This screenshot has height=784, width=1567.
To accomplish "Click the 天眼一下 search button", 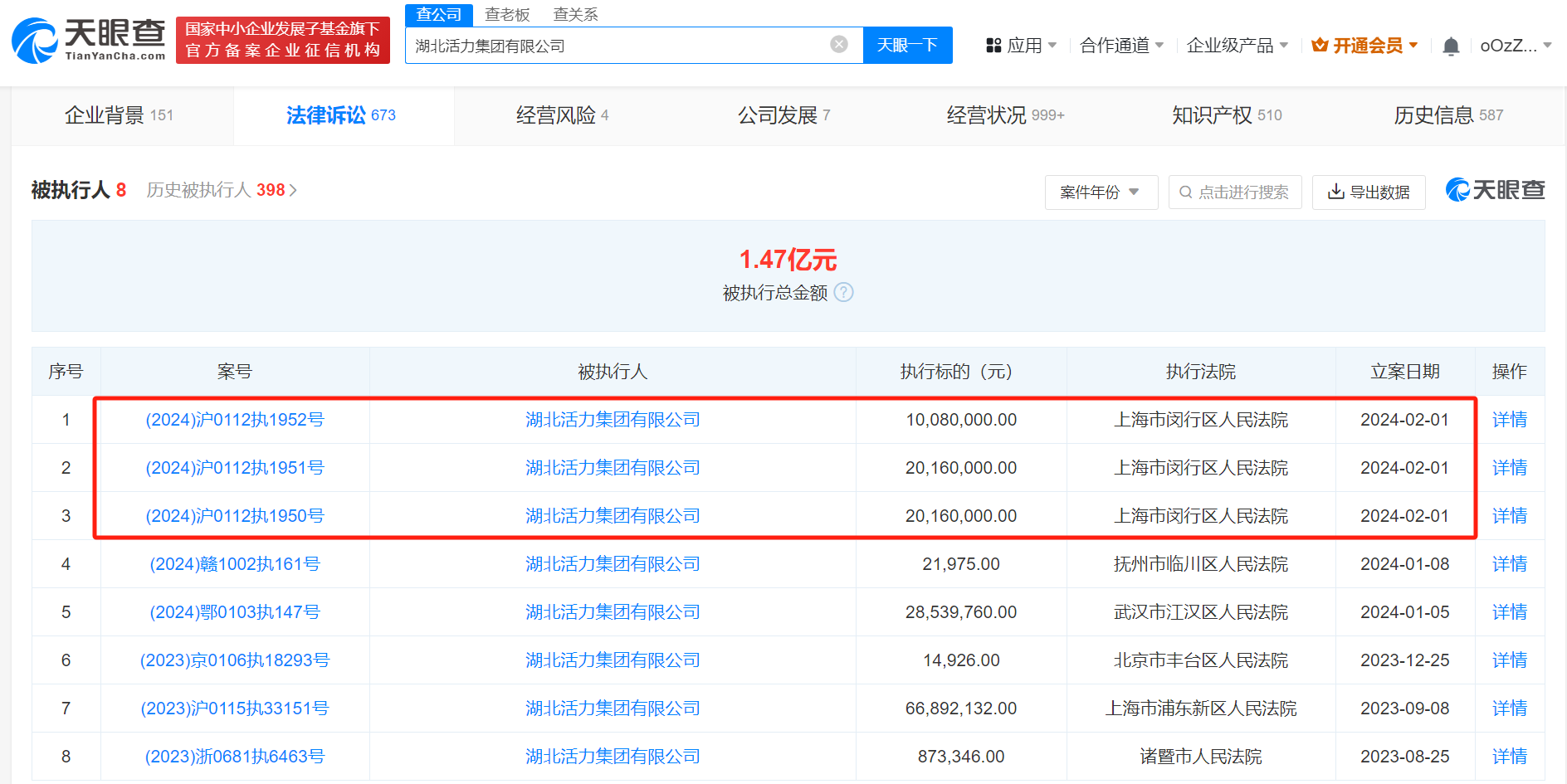I will (907, 45).
